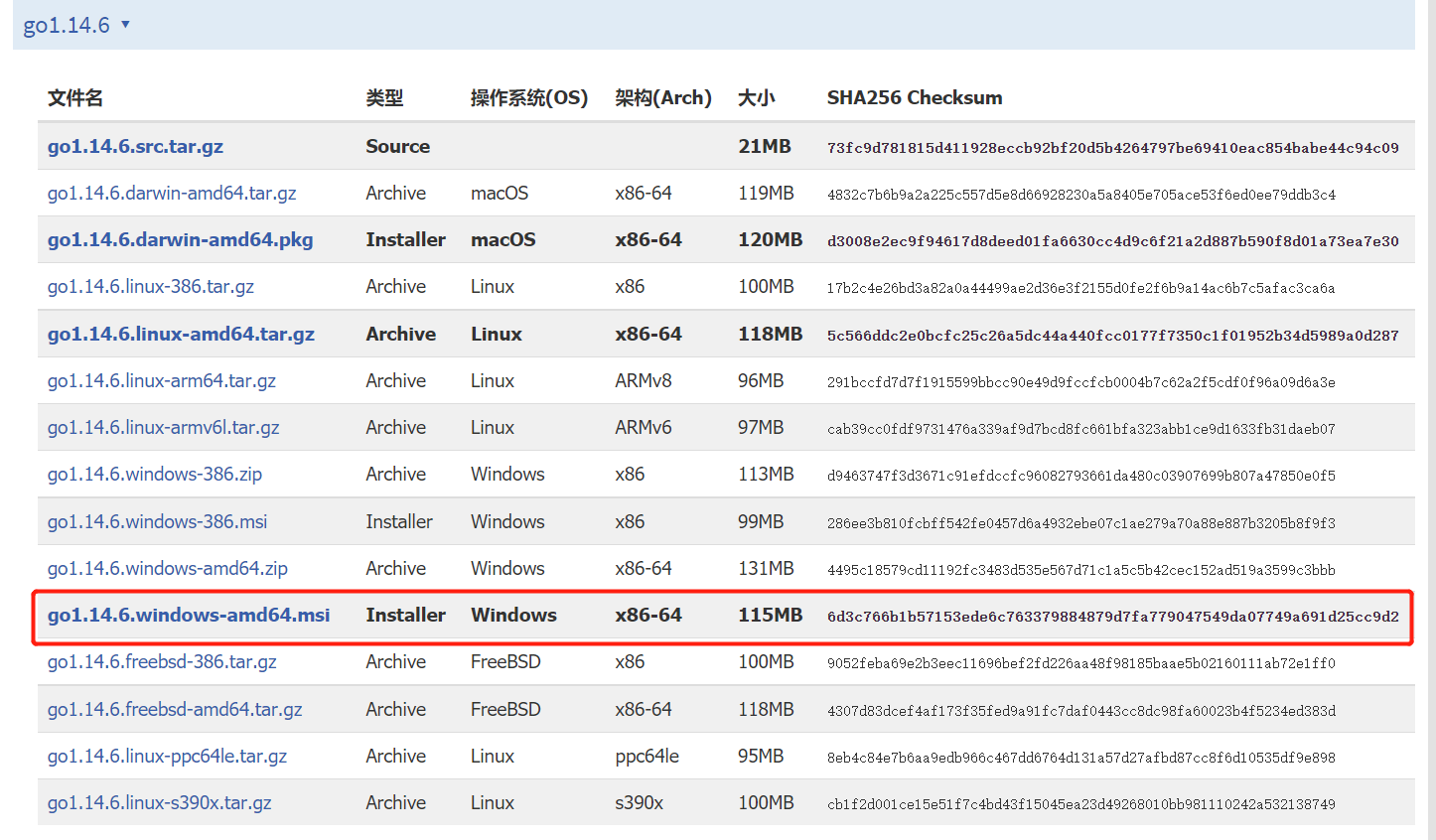This screenshot has width=1436, height=840.
Task: Click Installer type in windows-386.msi row
Action: pyautogui.click(x=399, y=521)
